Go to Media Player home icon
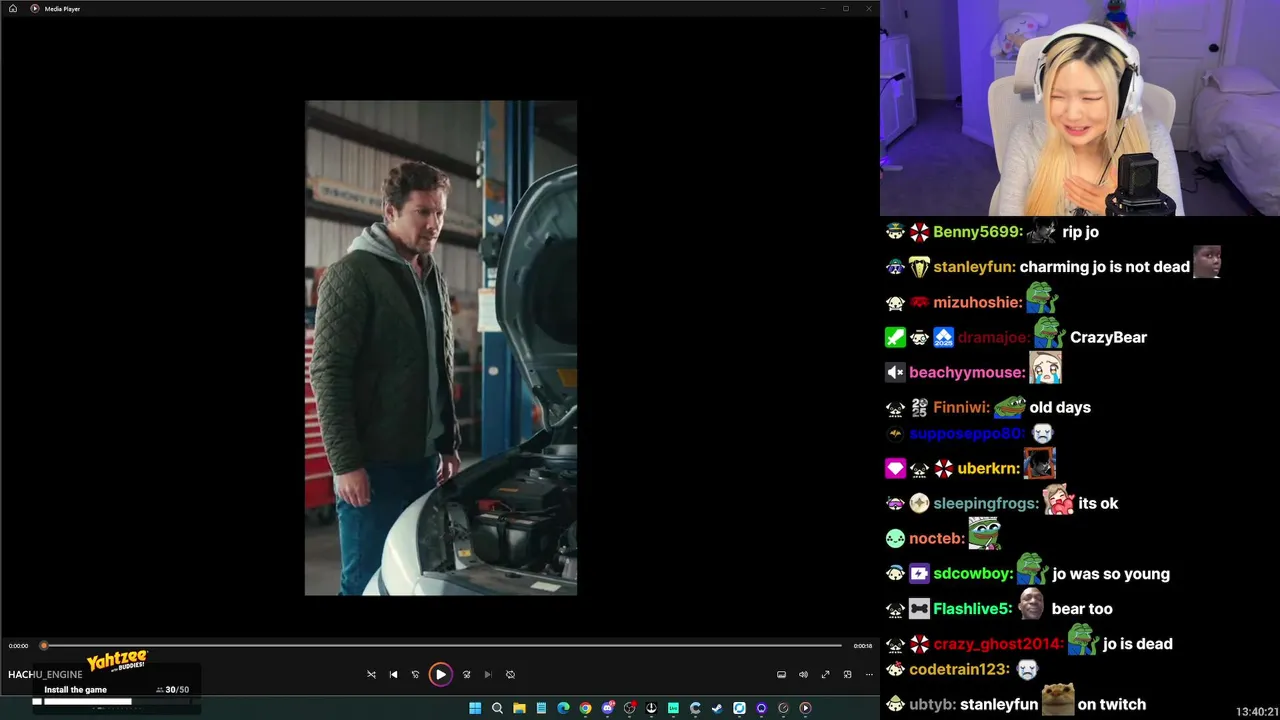 pyautogui.click(x=13, y=8)
